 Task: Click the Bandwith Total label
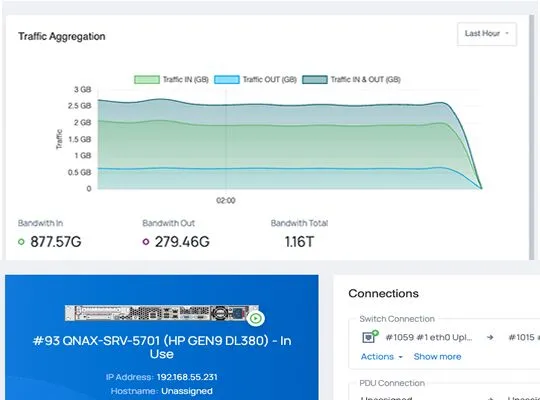(x=299, y=223)
